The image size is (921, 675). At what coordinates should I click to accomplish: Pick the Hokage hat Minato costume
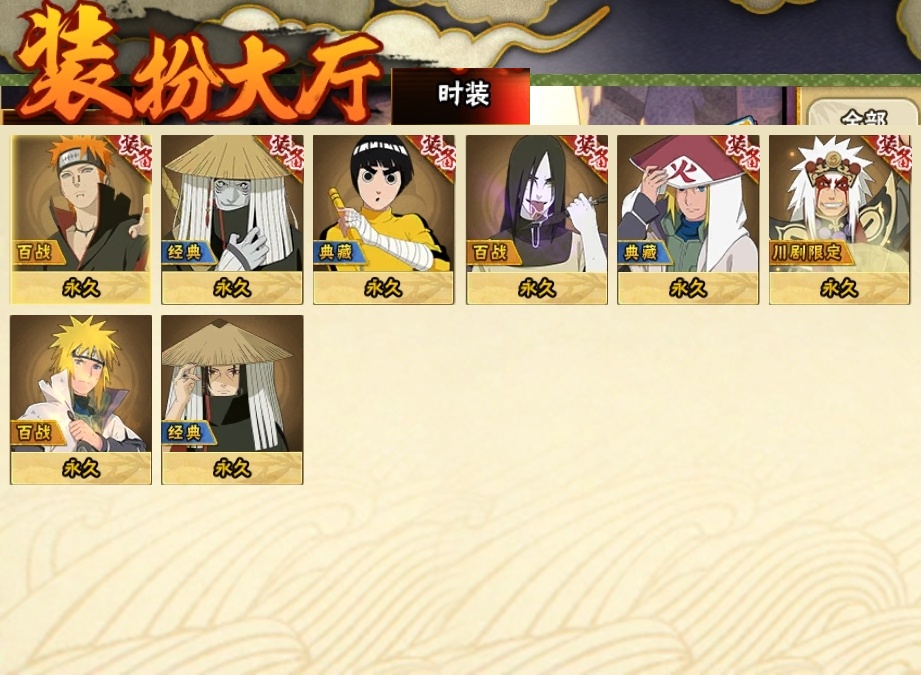coord(688,220)
